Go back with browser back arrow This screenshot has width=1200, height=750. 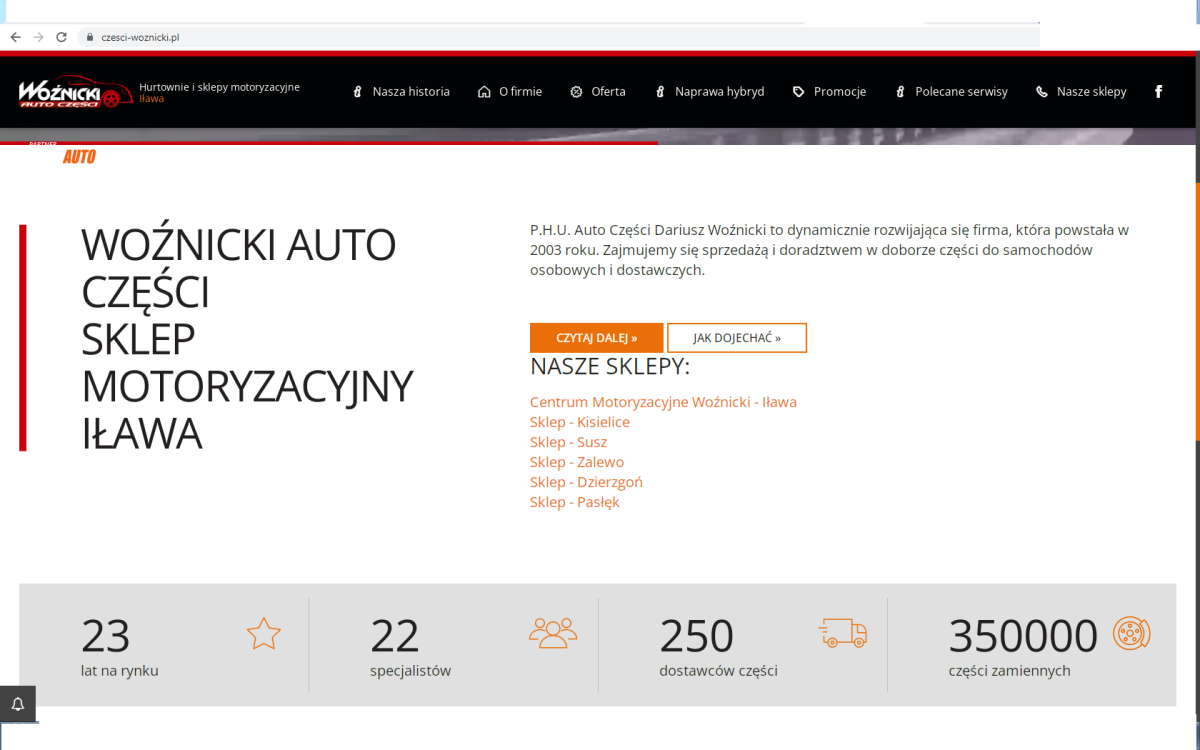pyautogui.click(x=15, y=37)
